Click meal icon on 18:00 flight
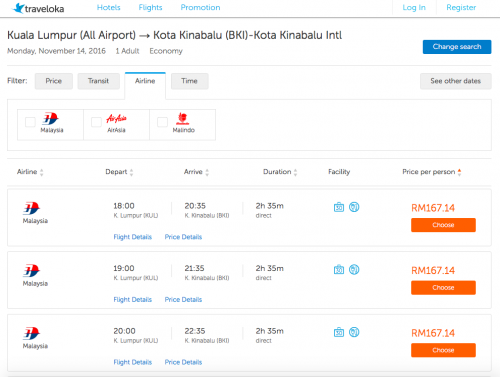The height and width of the screenshot is (377, 500). click(354, 207)
